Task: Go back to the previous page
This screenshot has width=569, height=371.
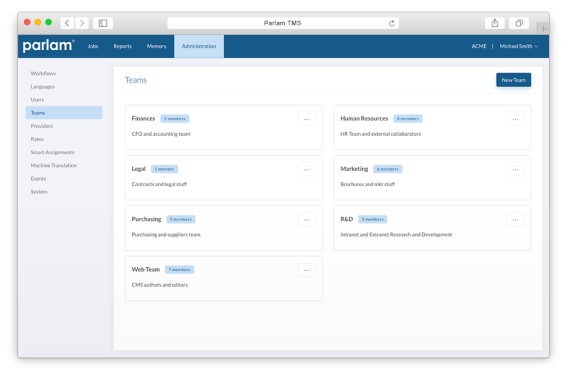Action: pos(67,23)
